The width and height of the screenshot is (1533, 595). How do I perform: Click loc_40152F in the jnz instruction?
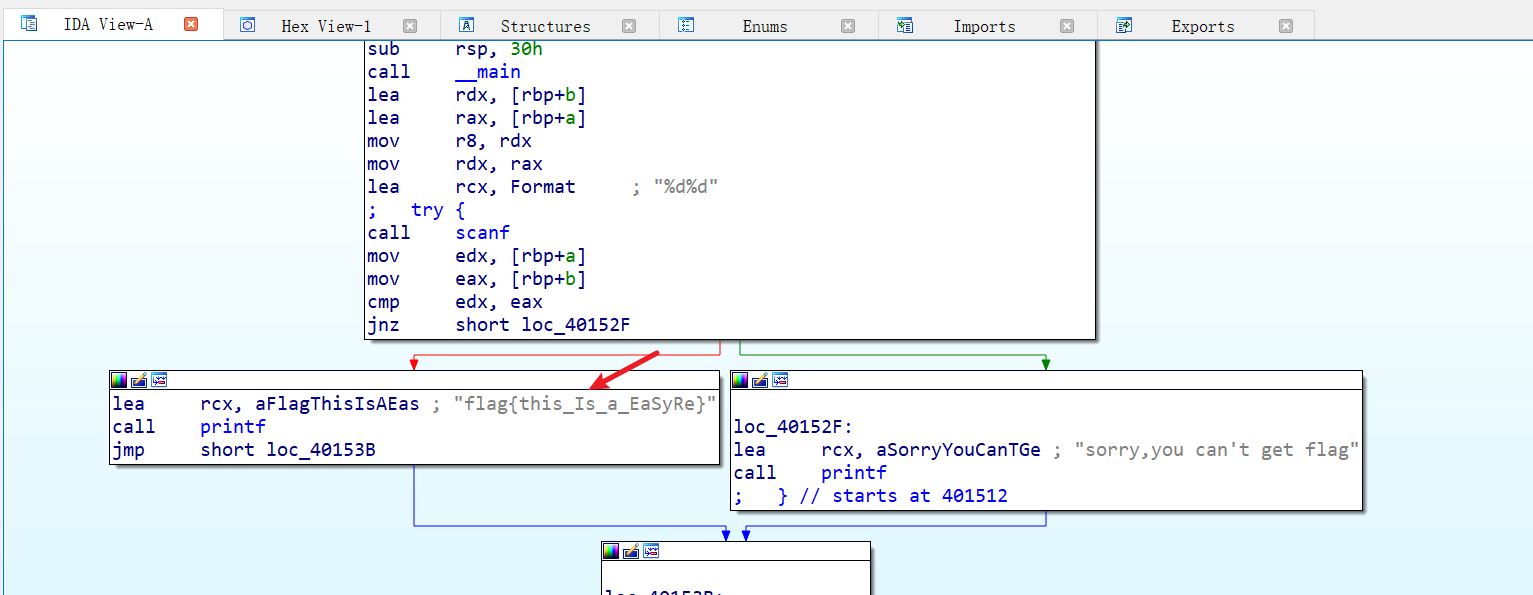(576, 325)
